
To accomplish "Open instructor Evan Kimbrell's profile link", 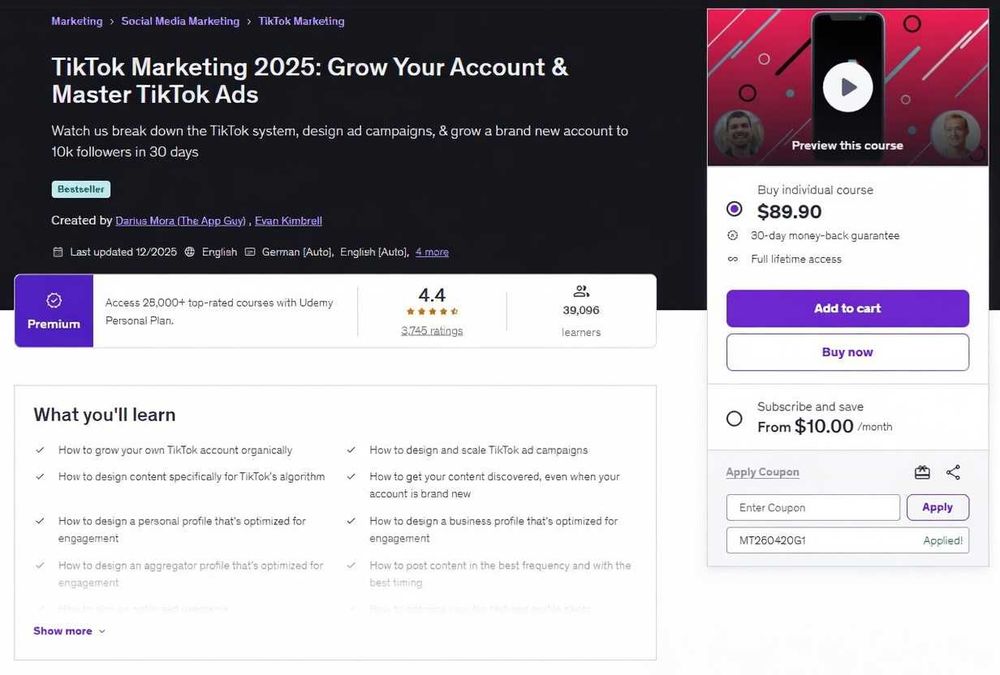I will coord(288,220).
